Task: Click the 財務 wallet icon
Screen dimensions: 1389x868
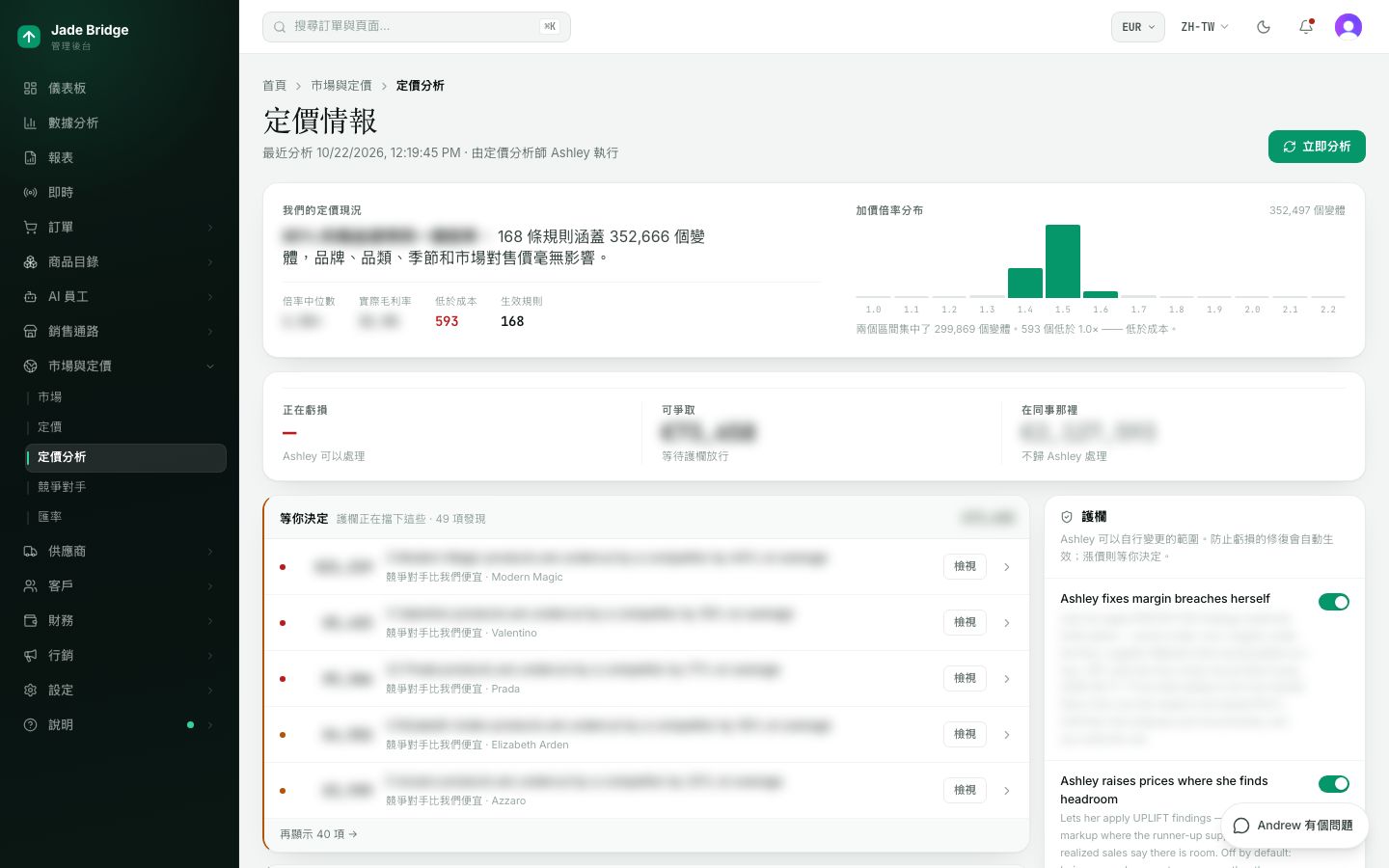Action: [30, 620]
